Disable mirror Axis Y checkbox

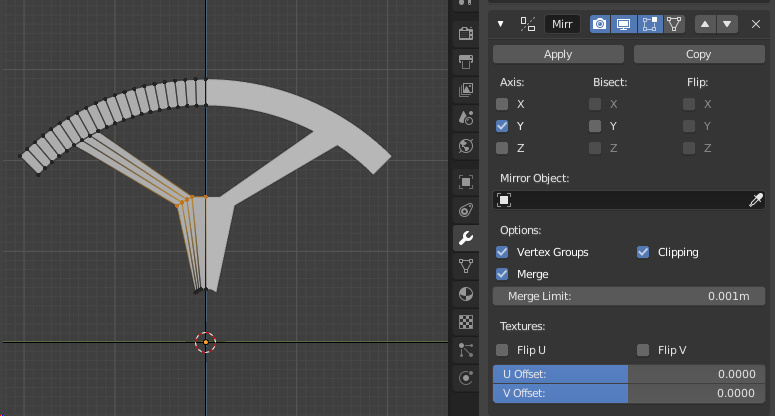coord(502,126)
